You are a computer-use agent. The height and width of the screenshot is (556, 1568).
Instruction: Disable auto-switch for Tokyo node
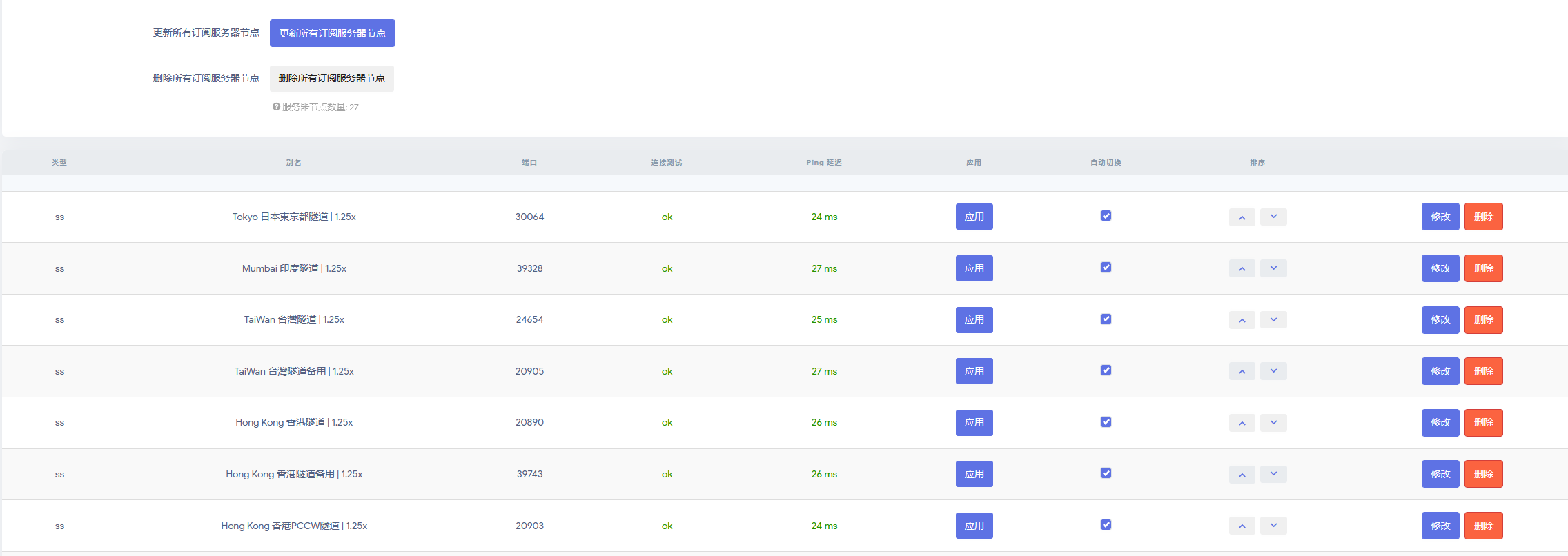(1106, 216)
